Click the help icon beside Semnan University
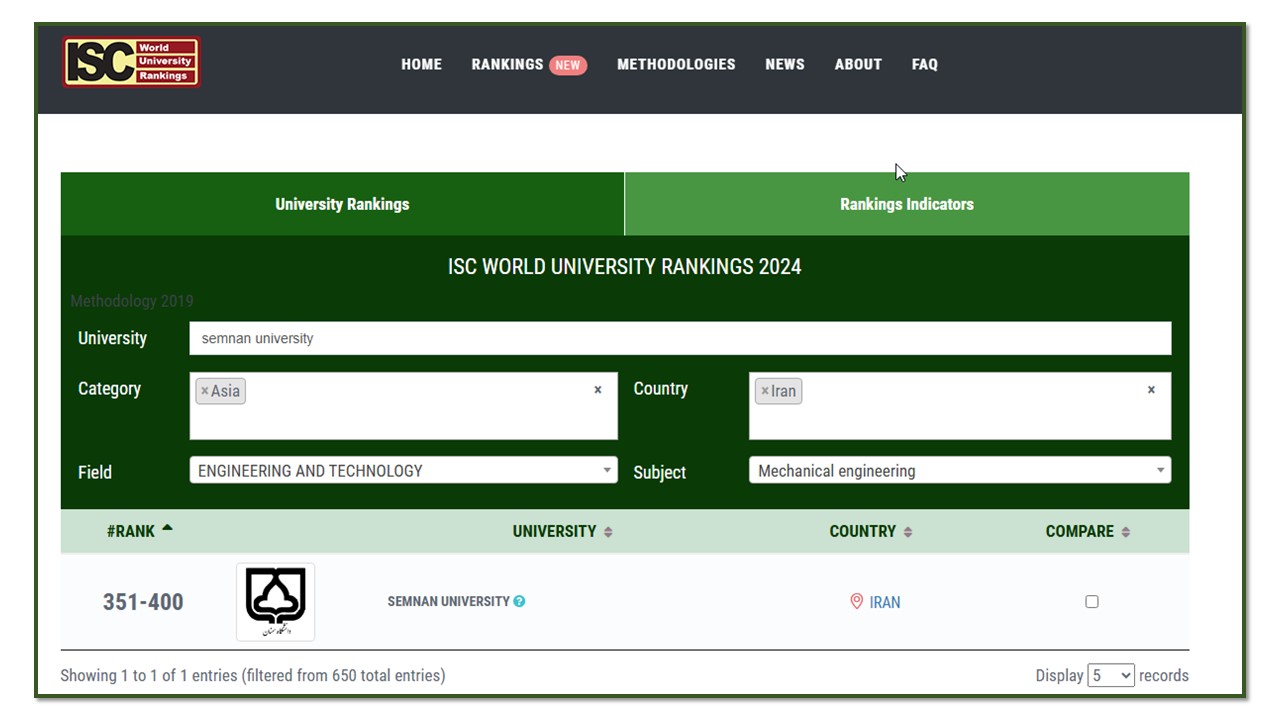This screenshot has height=720, width=1280. click(519, 601)
